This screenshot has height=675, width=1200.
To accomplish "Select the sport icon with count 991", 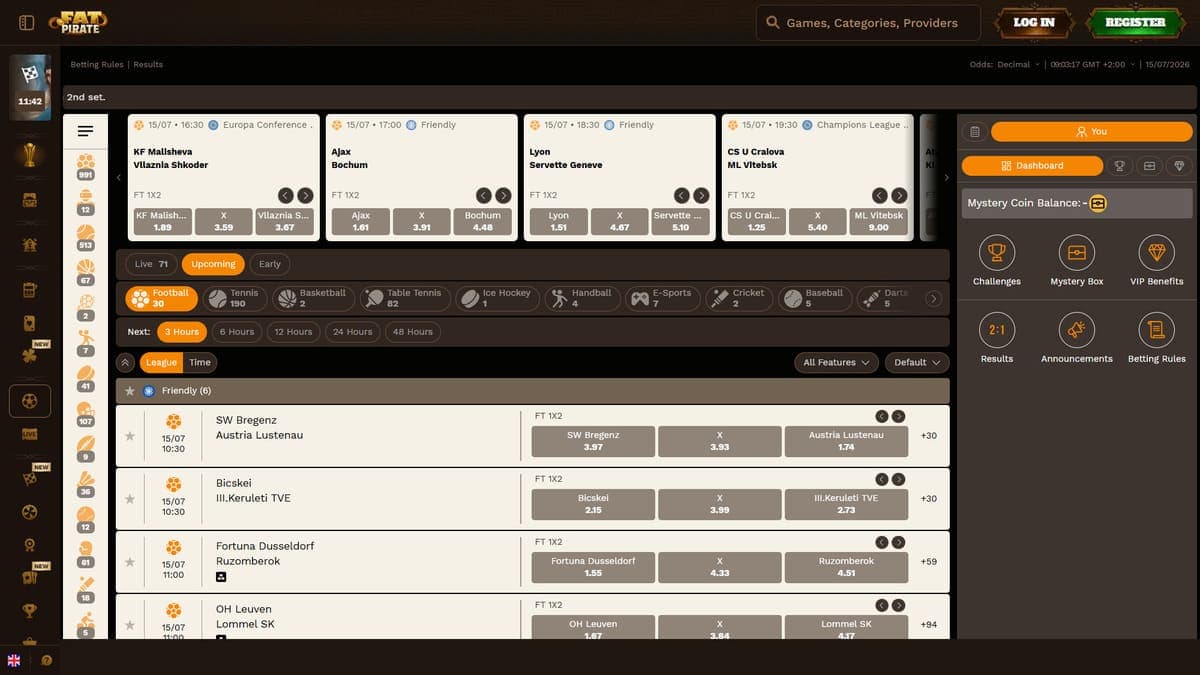I will click(x=85, y=166).
